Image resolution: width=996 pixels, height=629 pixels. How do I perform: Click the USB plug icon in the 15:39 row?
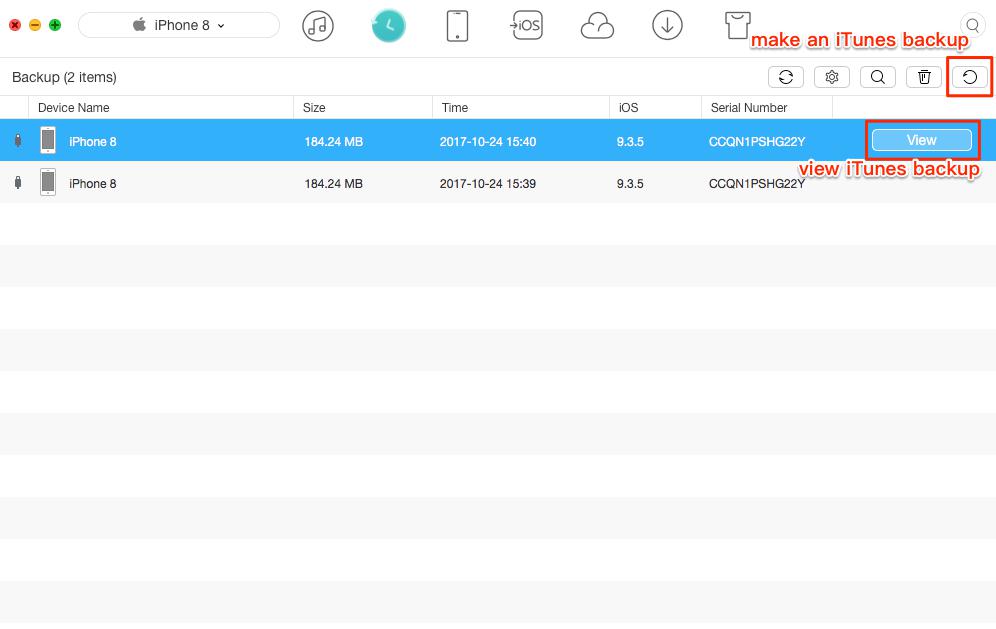coord(18,182)
